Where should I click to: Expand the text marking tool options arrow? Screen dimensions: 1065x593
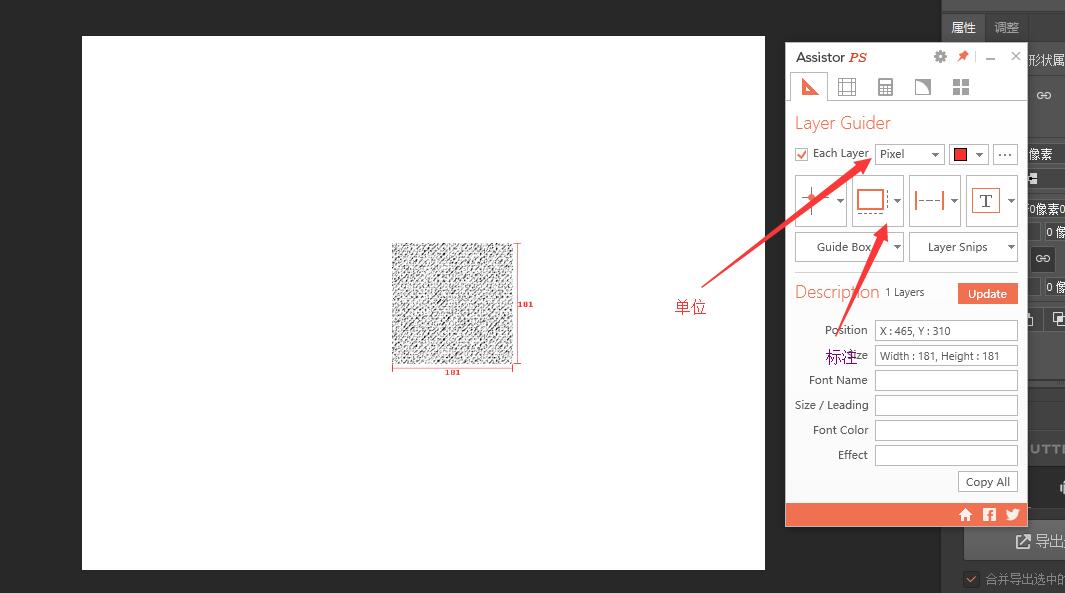tap(1011, 201)
